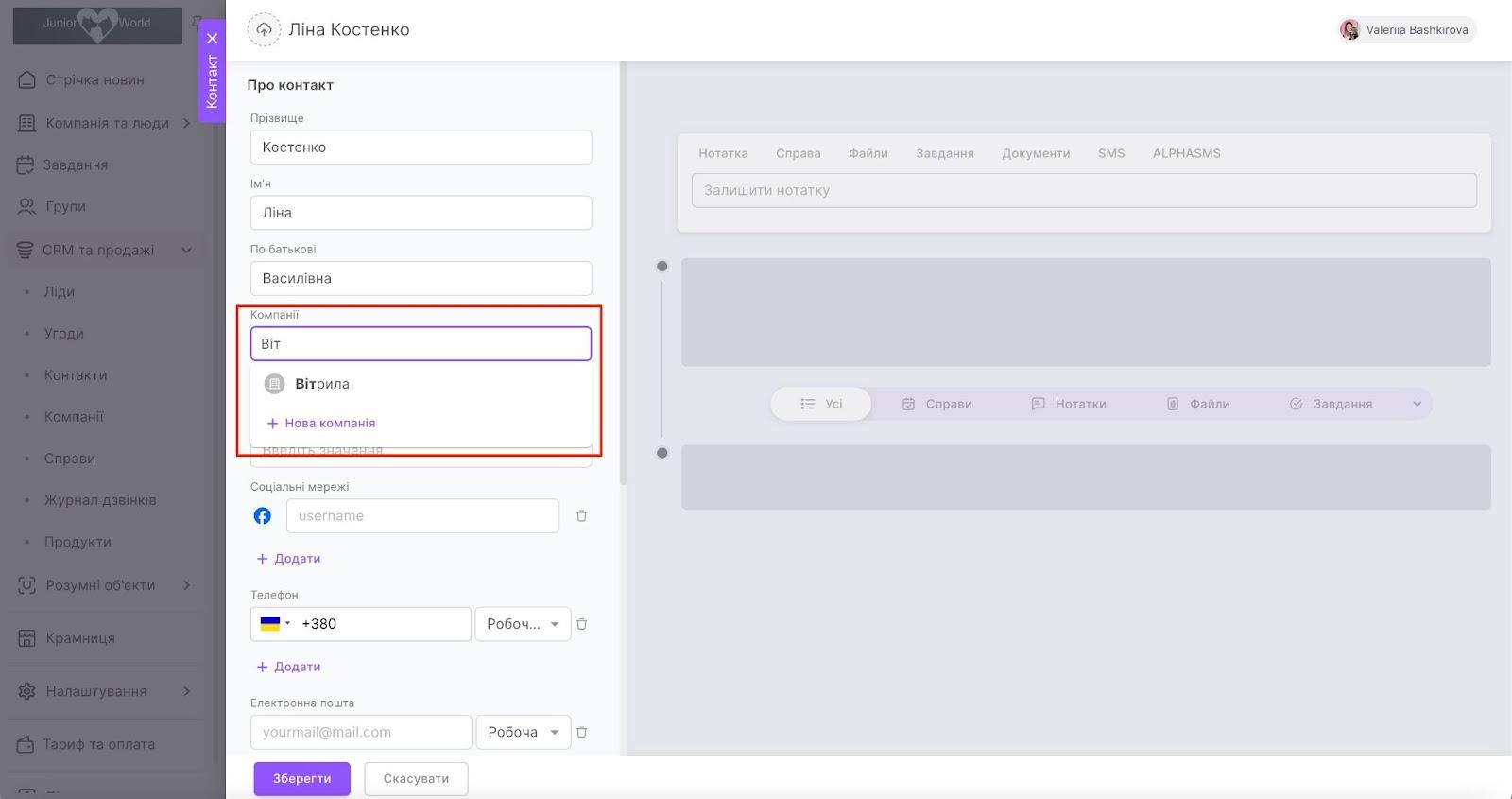The width and height of the screenshot is (1512, 799).
Task: Click the trash icon next to phone field
Action: (581, 624)
